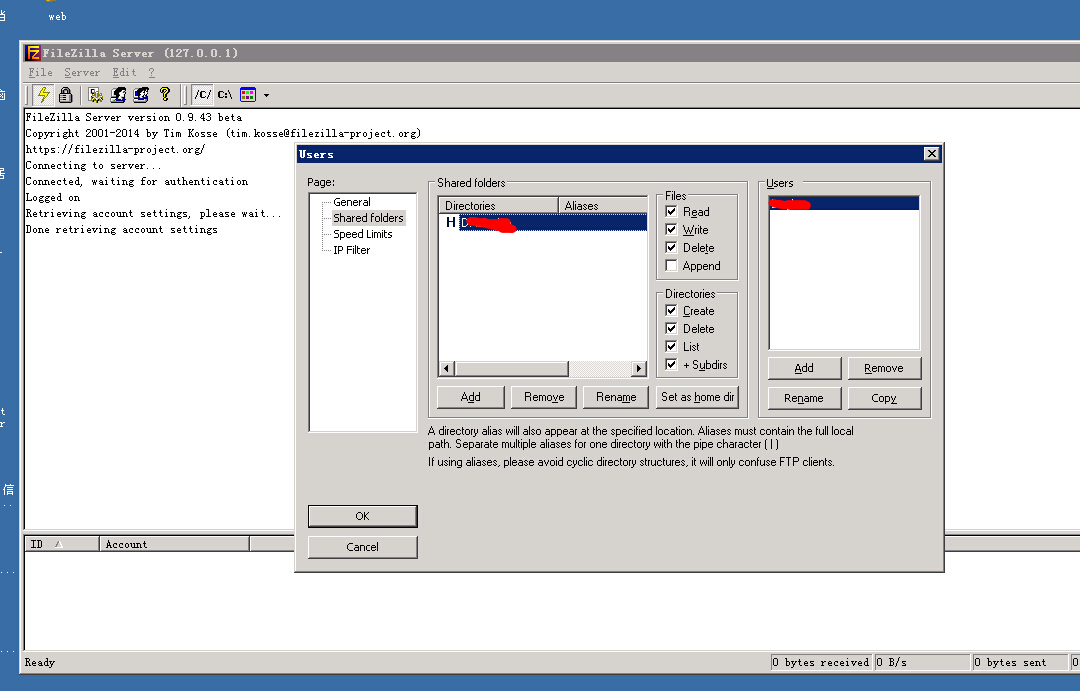
Task: Select Shared folders page in tree
Action: pyautogui.click(x=368, y=218)
